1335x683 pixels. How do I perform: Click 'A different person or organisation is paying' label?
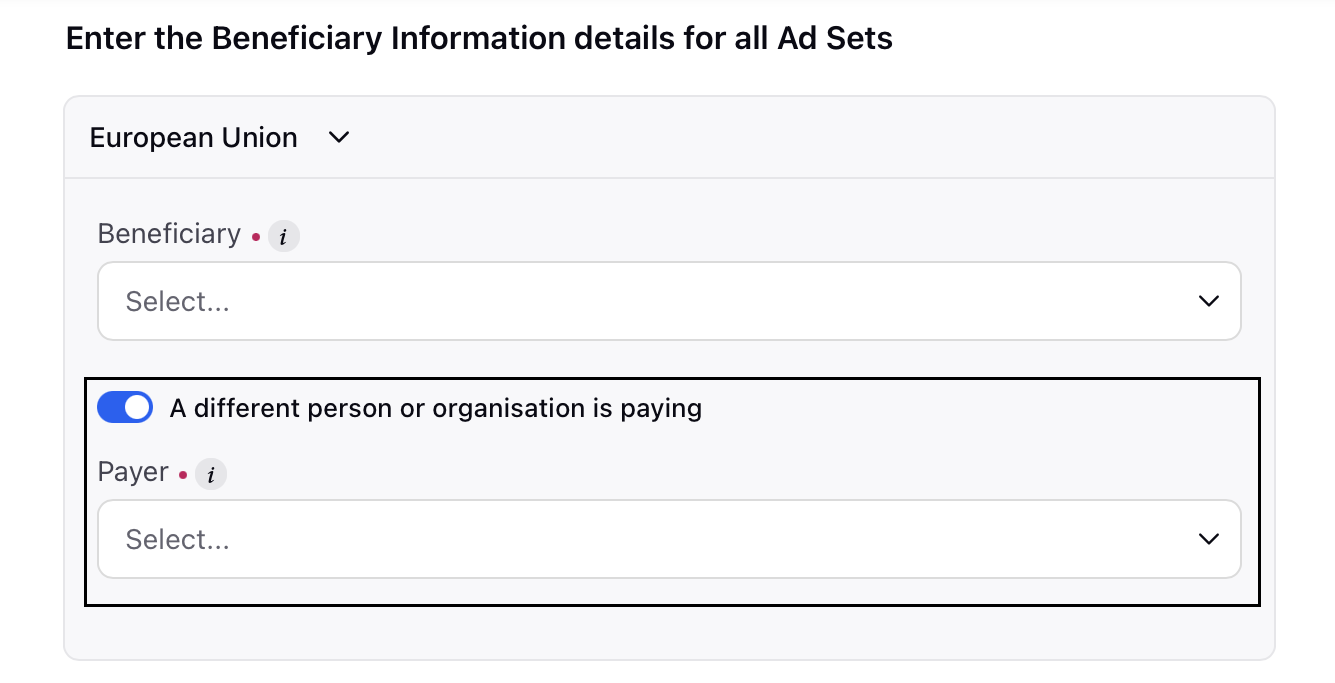point(436,408)
